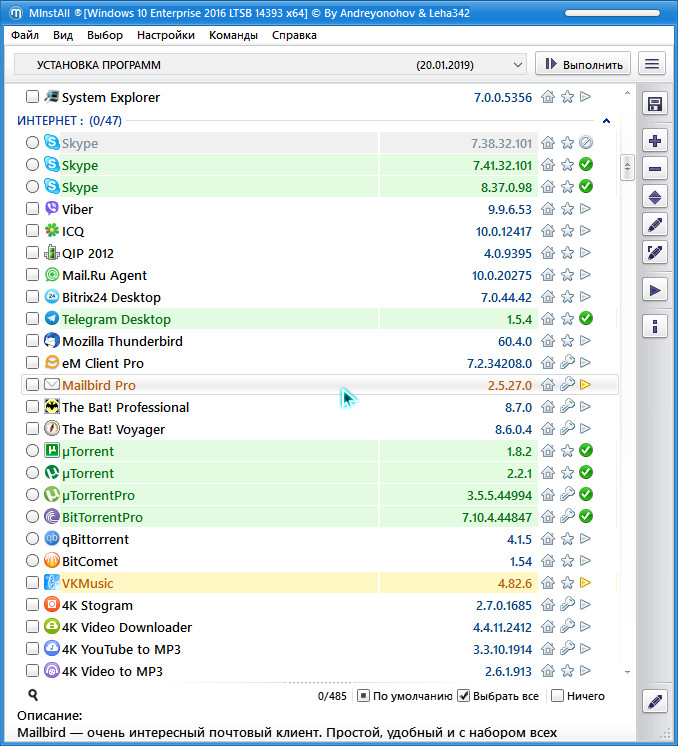Click the minus remove button in sidebar
The image size is (678, 746).
coord(655,168)
